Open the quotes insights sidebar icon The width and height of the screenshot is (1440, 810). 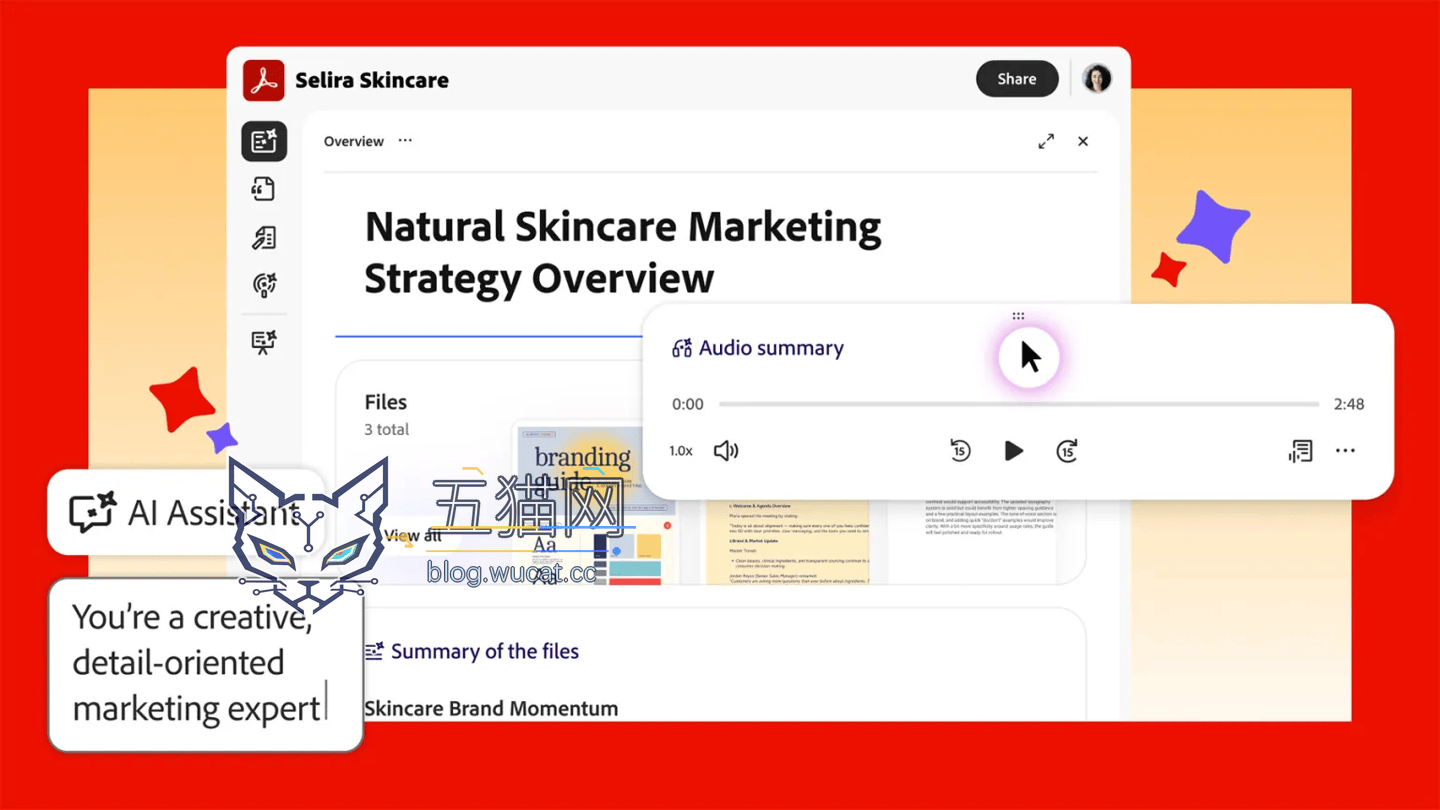264,189
